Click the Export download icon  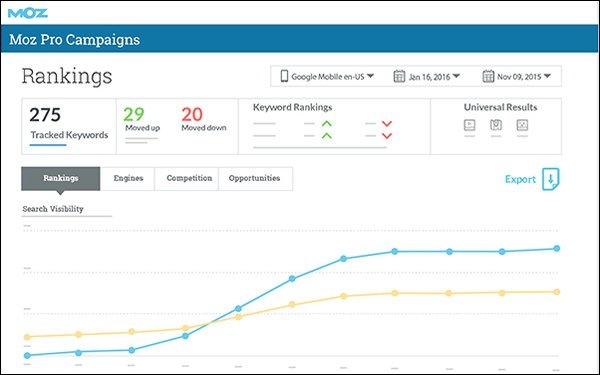[x=551, y=179]
